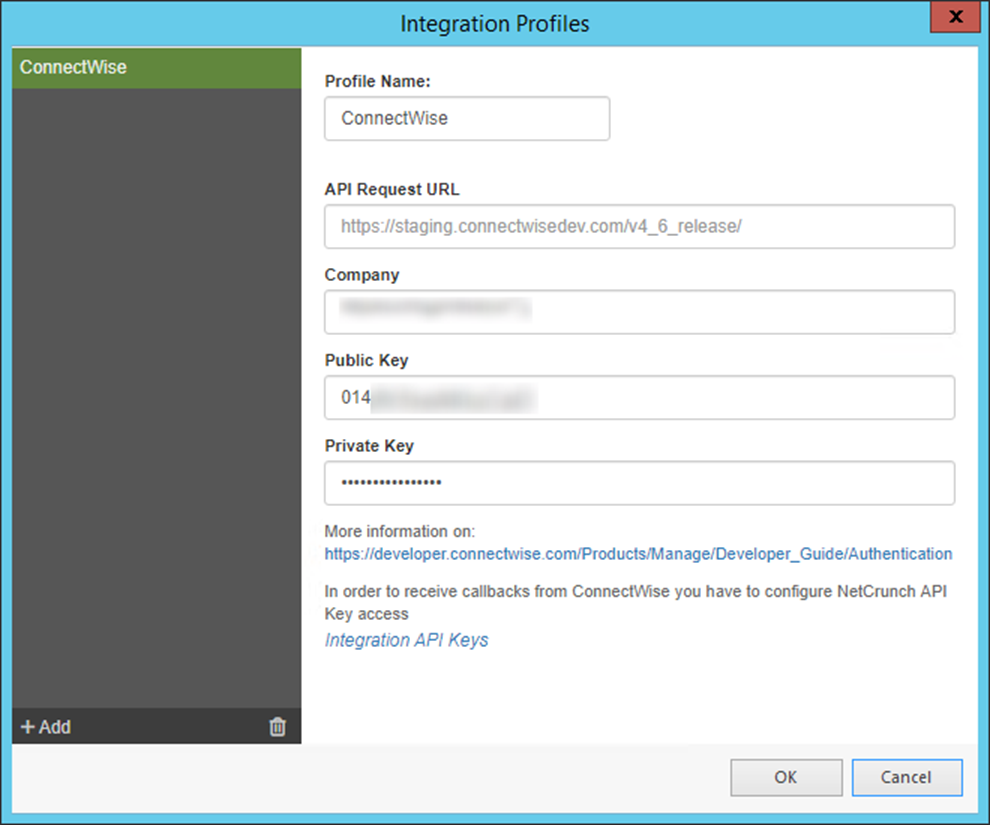
Task: Click the Private Key password field
Action: click(640, 483)
